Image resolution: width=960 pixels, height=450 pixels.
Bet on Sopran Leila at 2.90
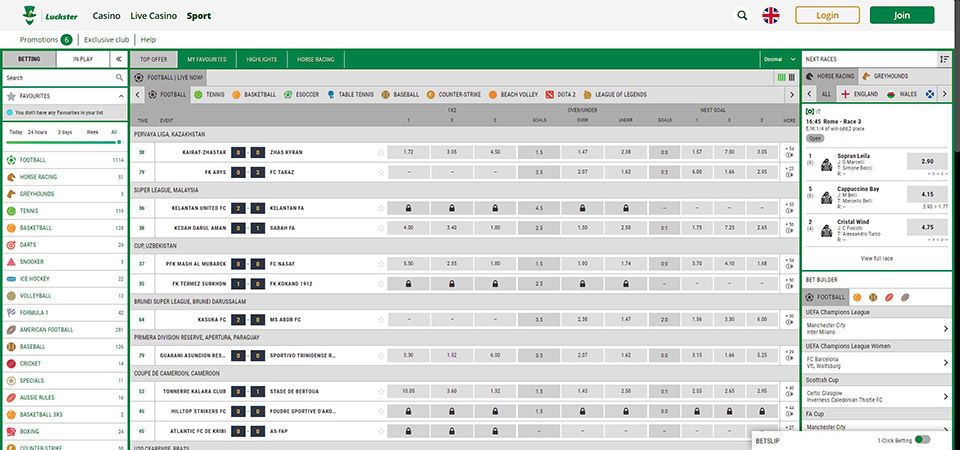[927, 161]
